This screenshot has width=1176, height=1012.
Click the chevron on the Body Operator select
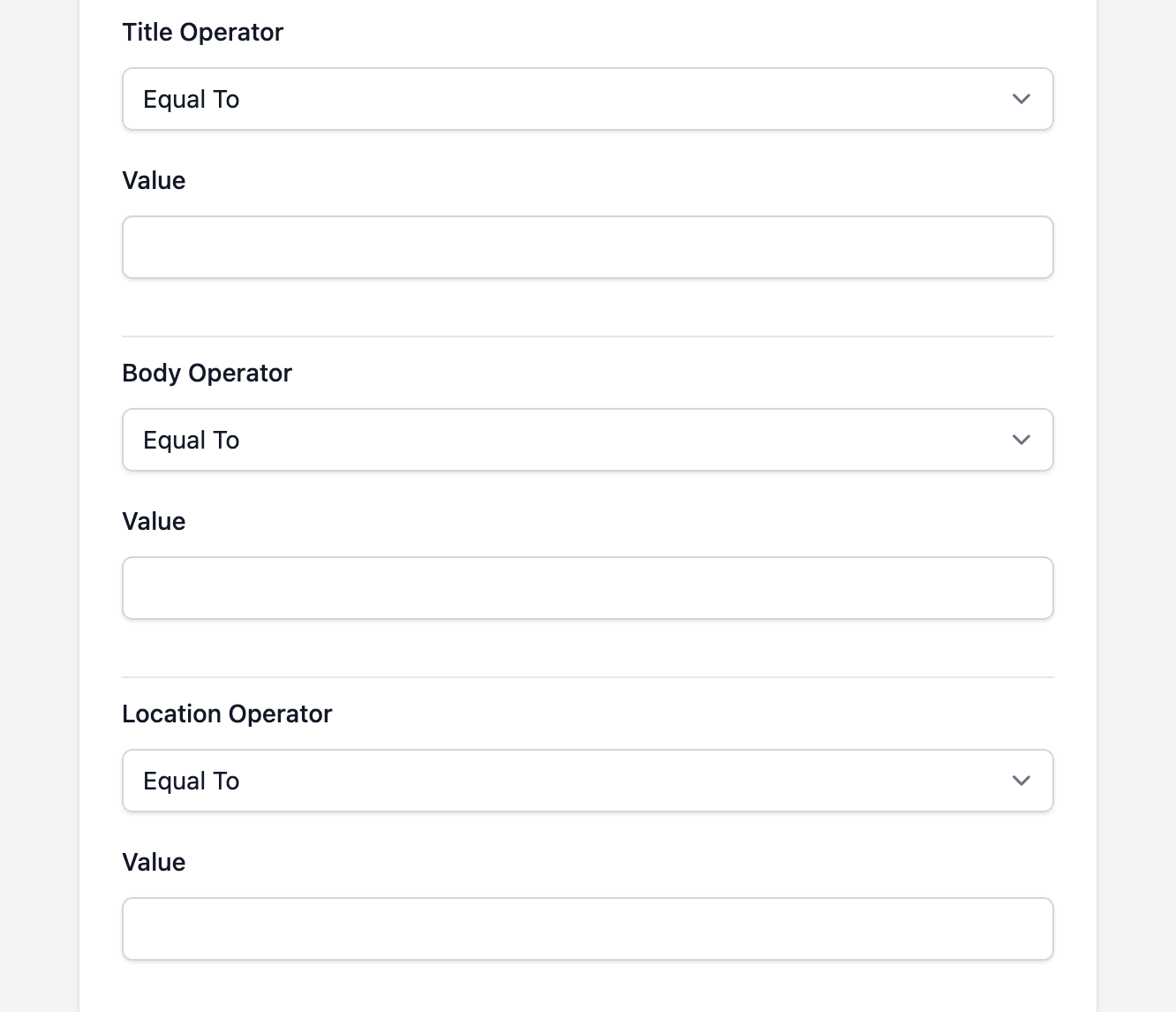tap(1021, 440)
